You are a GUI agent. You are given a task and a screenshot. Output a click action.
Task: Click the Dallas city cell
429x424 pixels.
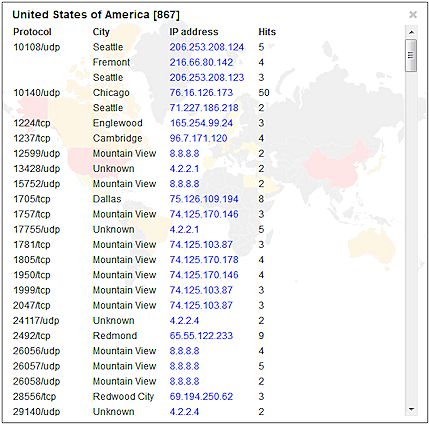tap(107, 199)
